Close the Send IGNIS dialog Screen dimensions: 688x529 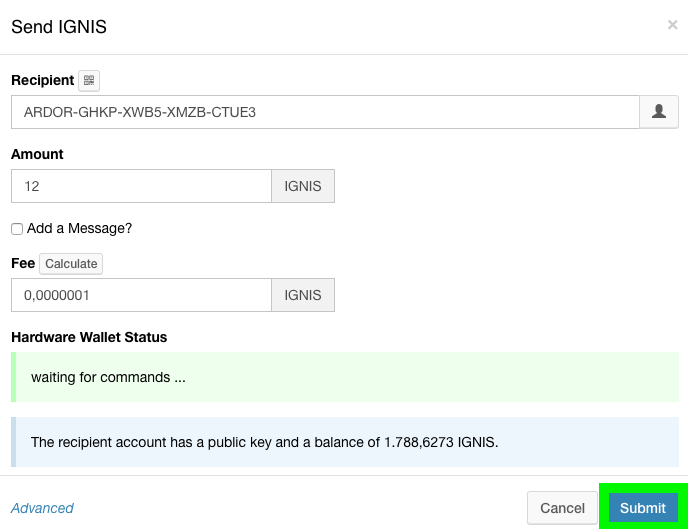point(672,25)
